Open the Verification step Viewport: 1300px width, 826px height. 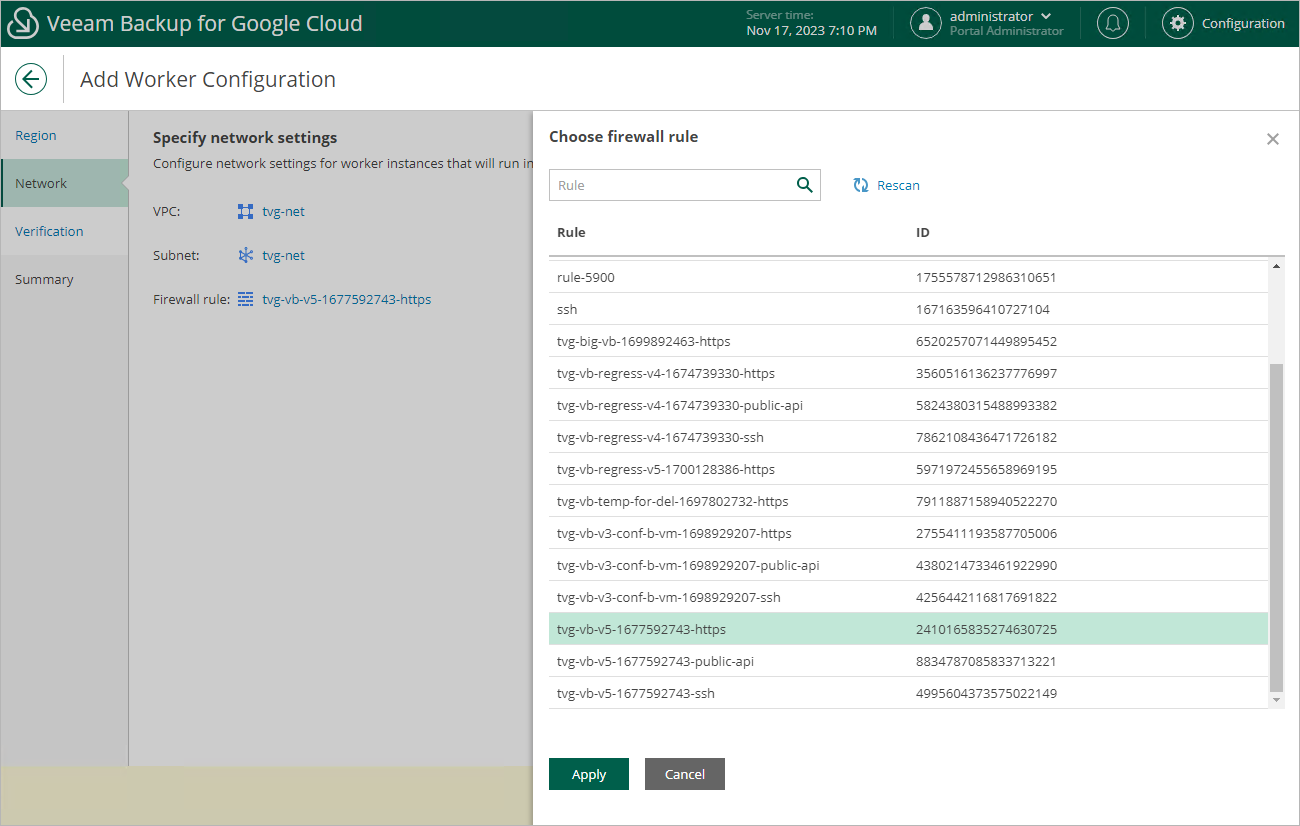coord(64,231)
